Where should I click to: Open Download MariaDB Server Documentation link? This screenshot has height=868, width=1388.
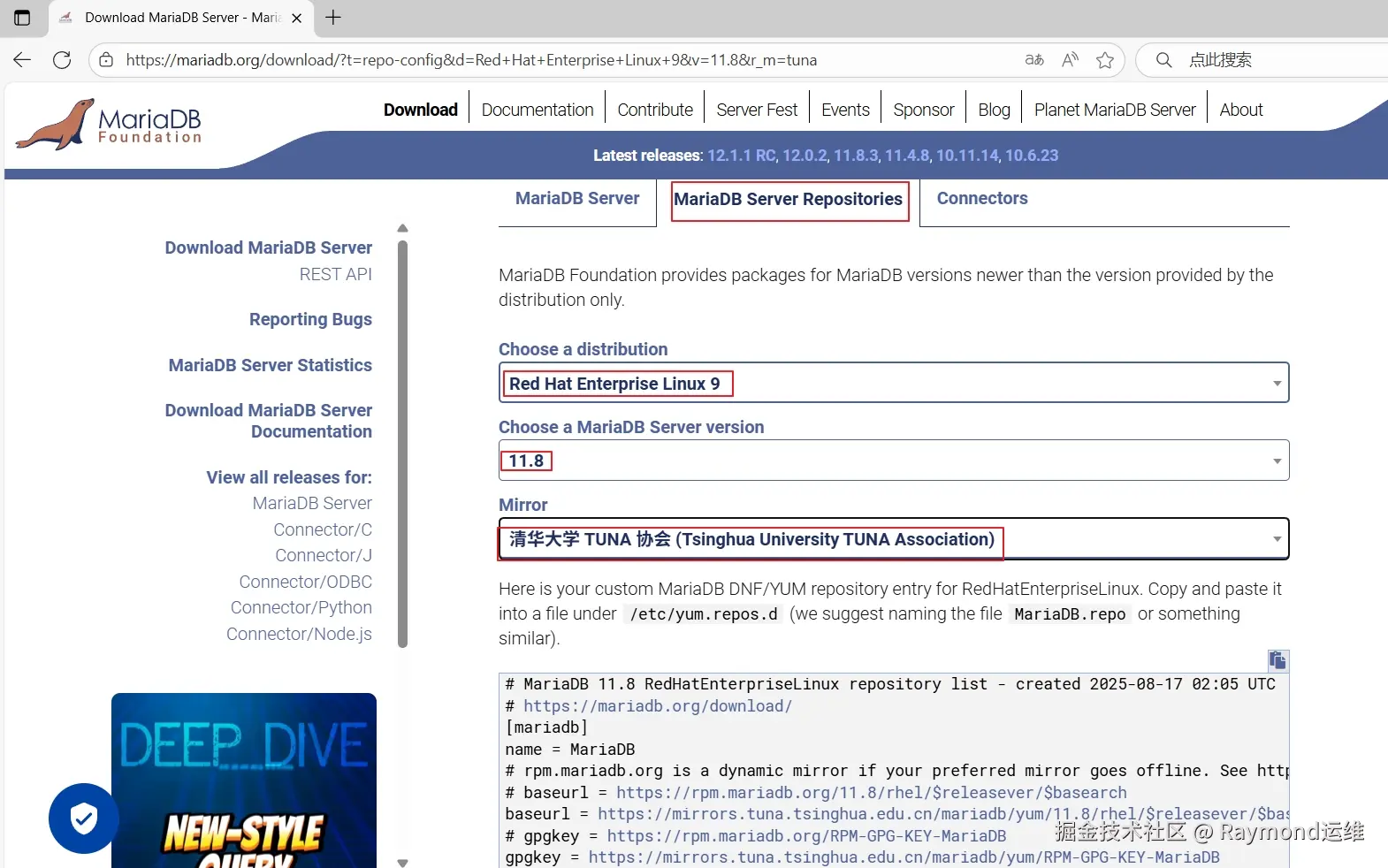(269, 421)
